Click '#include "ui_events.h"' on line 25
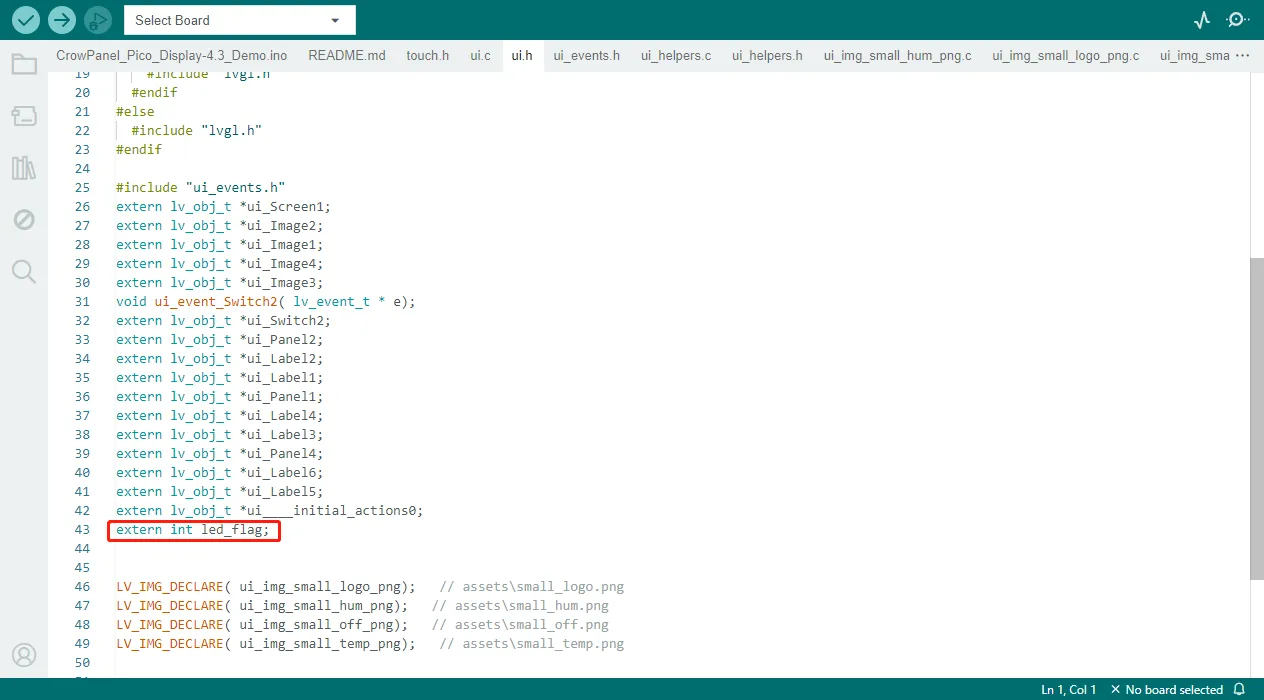 (x=201, y=188)
